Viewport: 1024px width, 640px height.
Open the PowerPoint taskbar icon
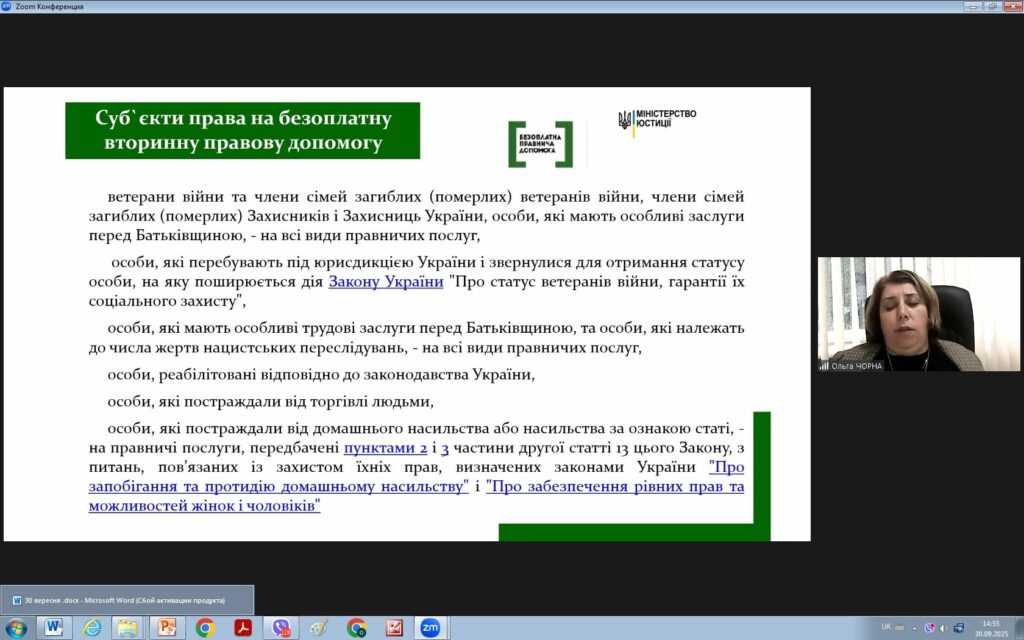(x=166, y=627)
